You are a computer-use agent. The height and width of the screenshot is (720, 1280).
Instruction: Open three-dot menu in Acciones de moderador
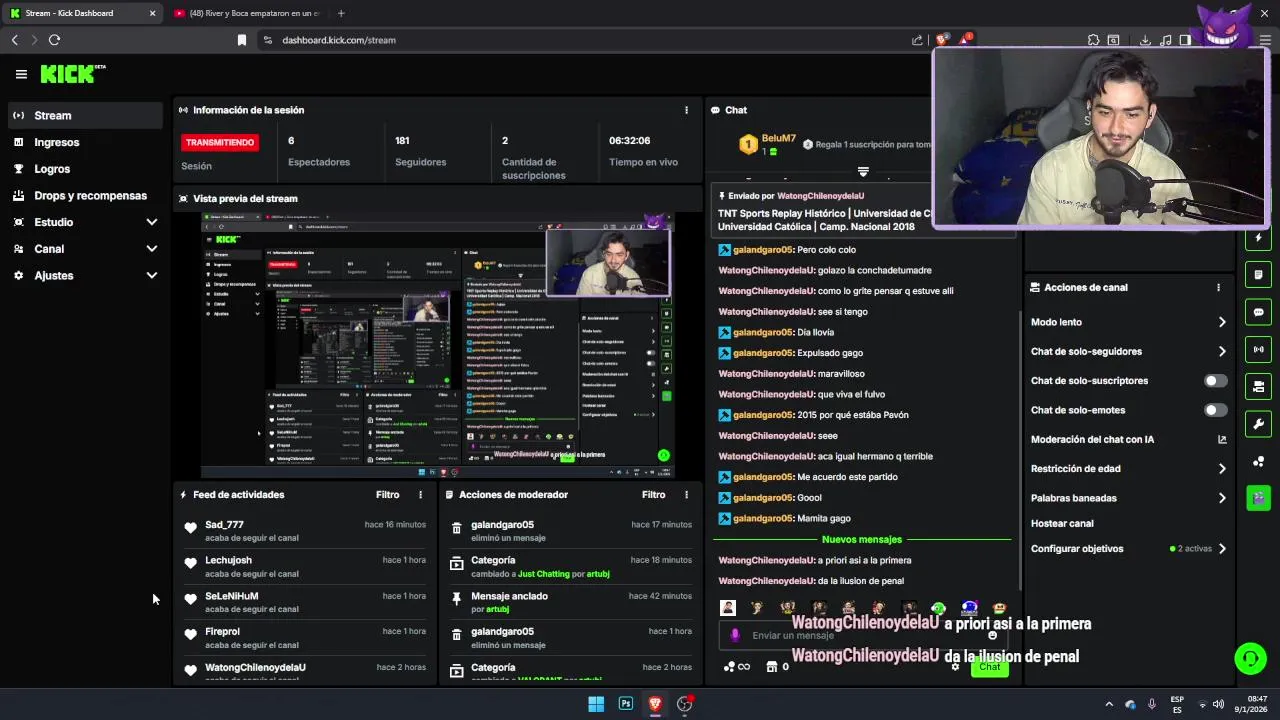(x=686, y=495)
